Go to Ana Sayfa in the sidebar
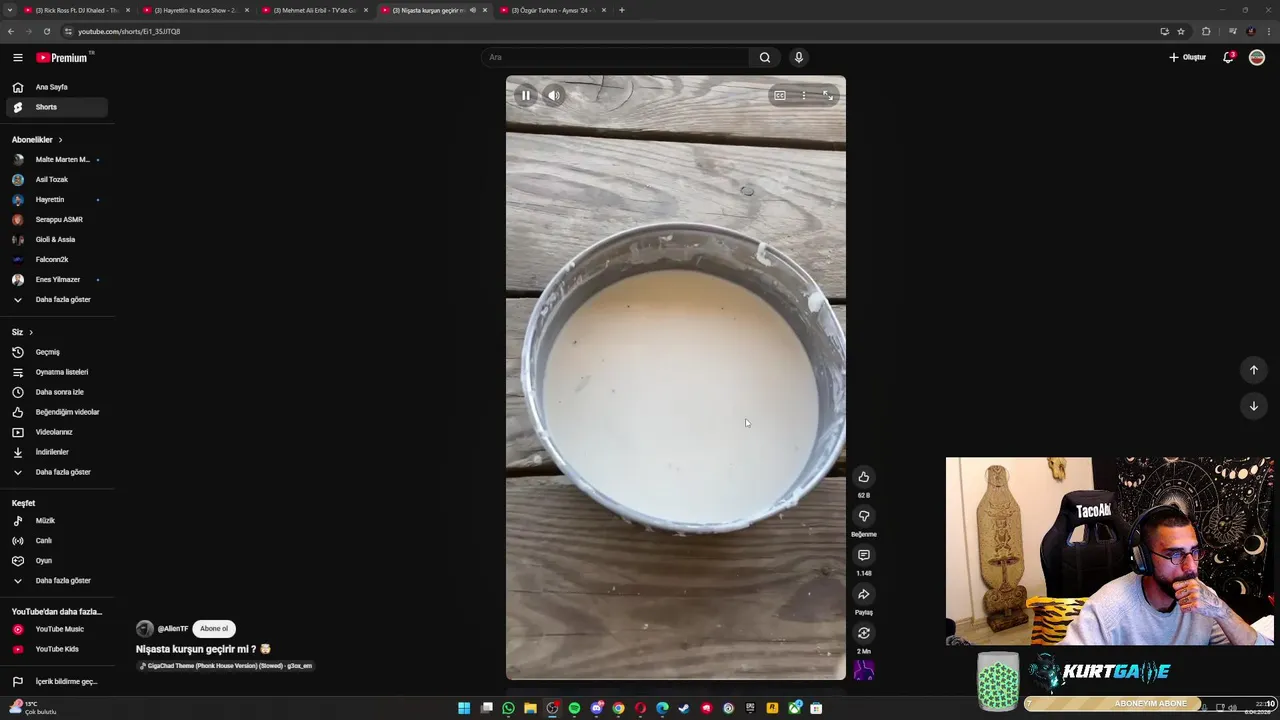 tap(57, 87)
